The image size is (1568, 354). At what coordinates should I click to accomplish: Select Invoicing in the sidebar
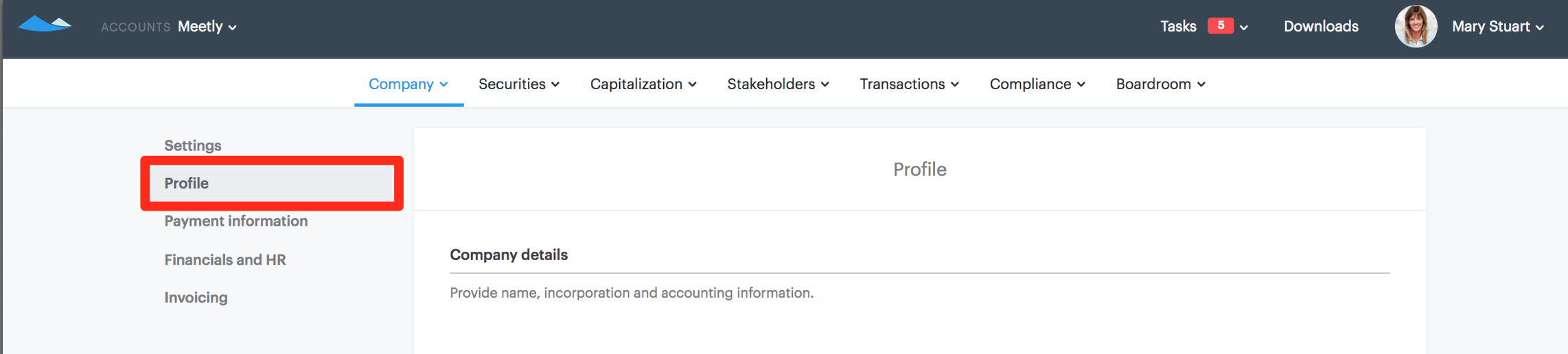pos(196,298)
